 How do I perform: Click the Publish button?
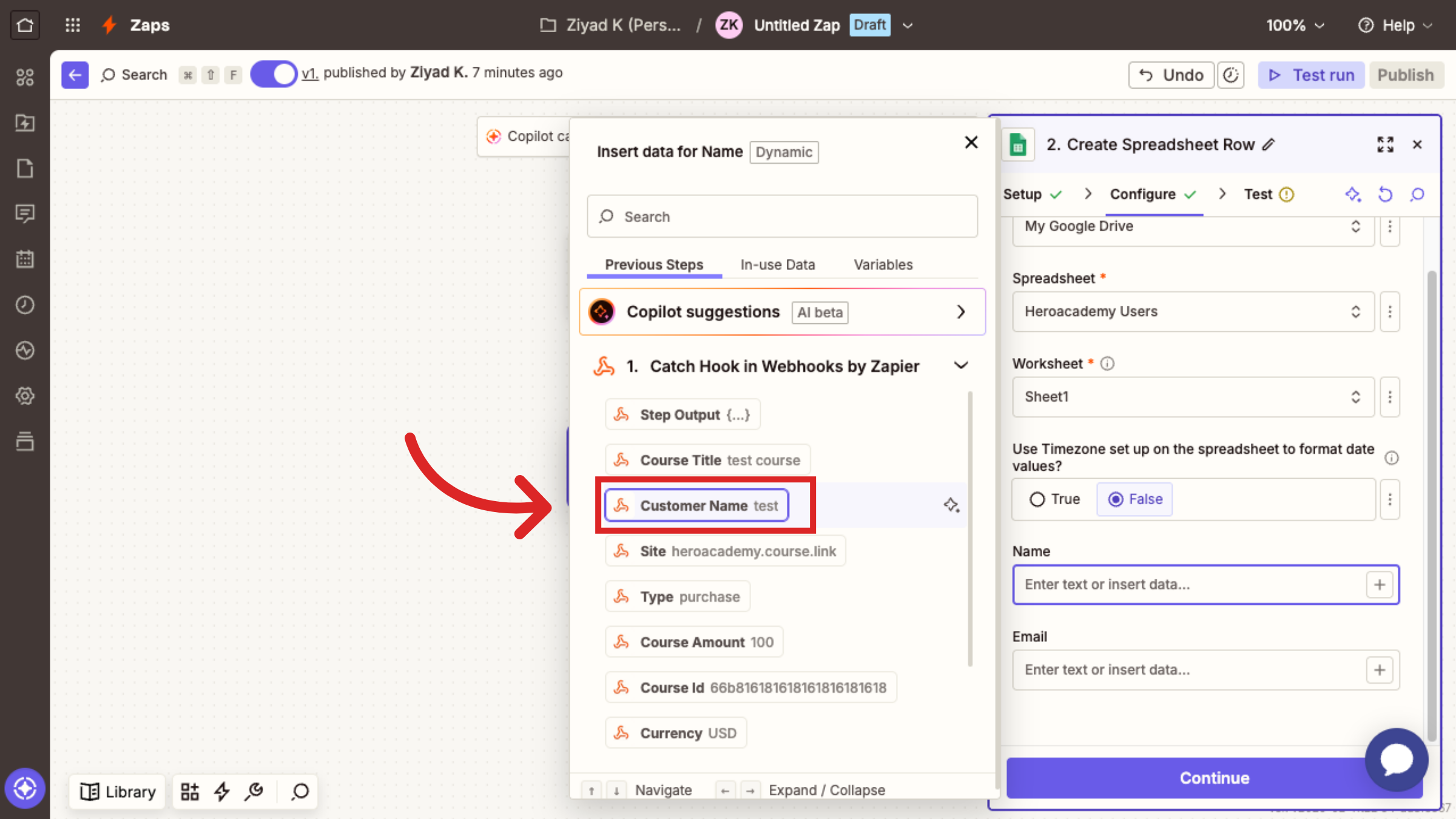click(1406, 75)
